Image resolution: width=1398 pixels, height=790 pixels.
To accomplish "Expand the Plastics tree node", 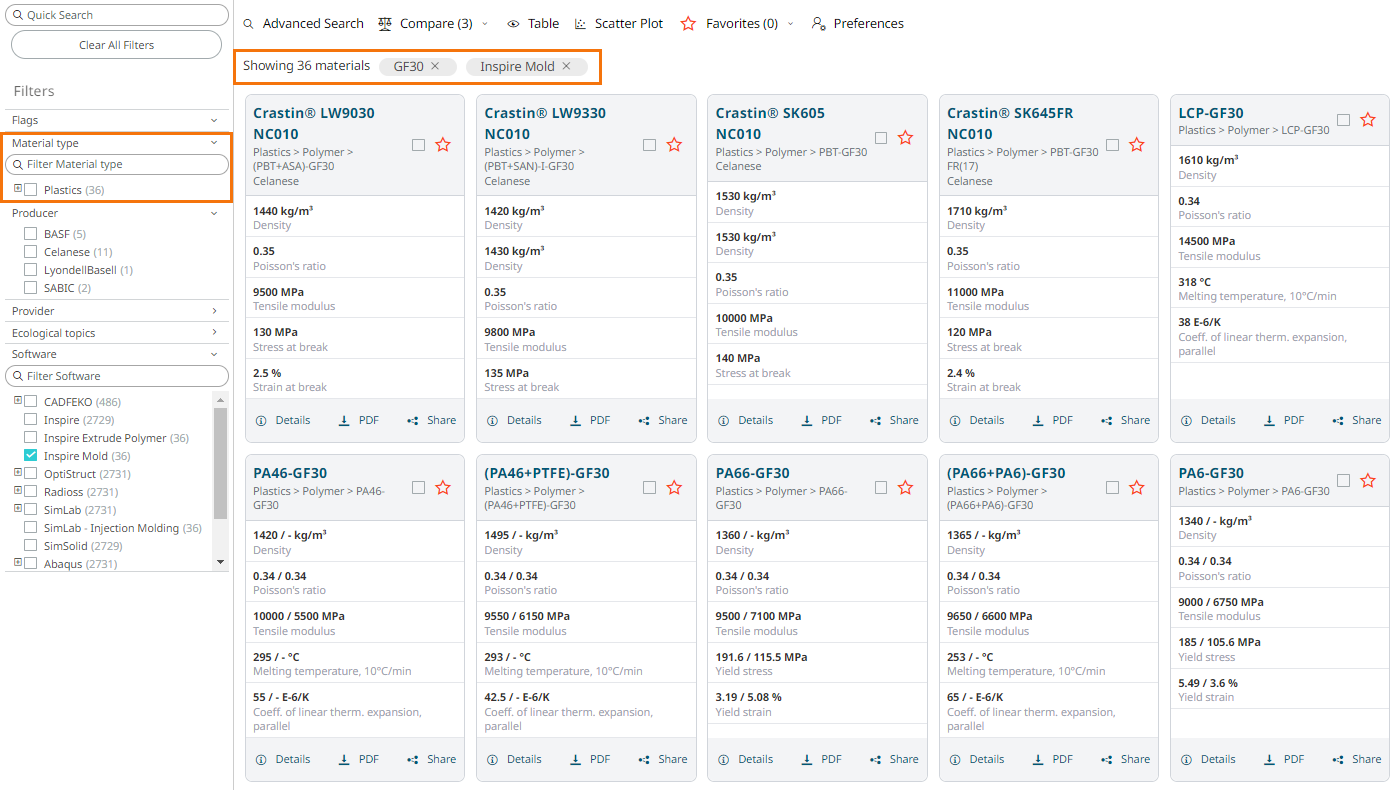I will point(18,189).
